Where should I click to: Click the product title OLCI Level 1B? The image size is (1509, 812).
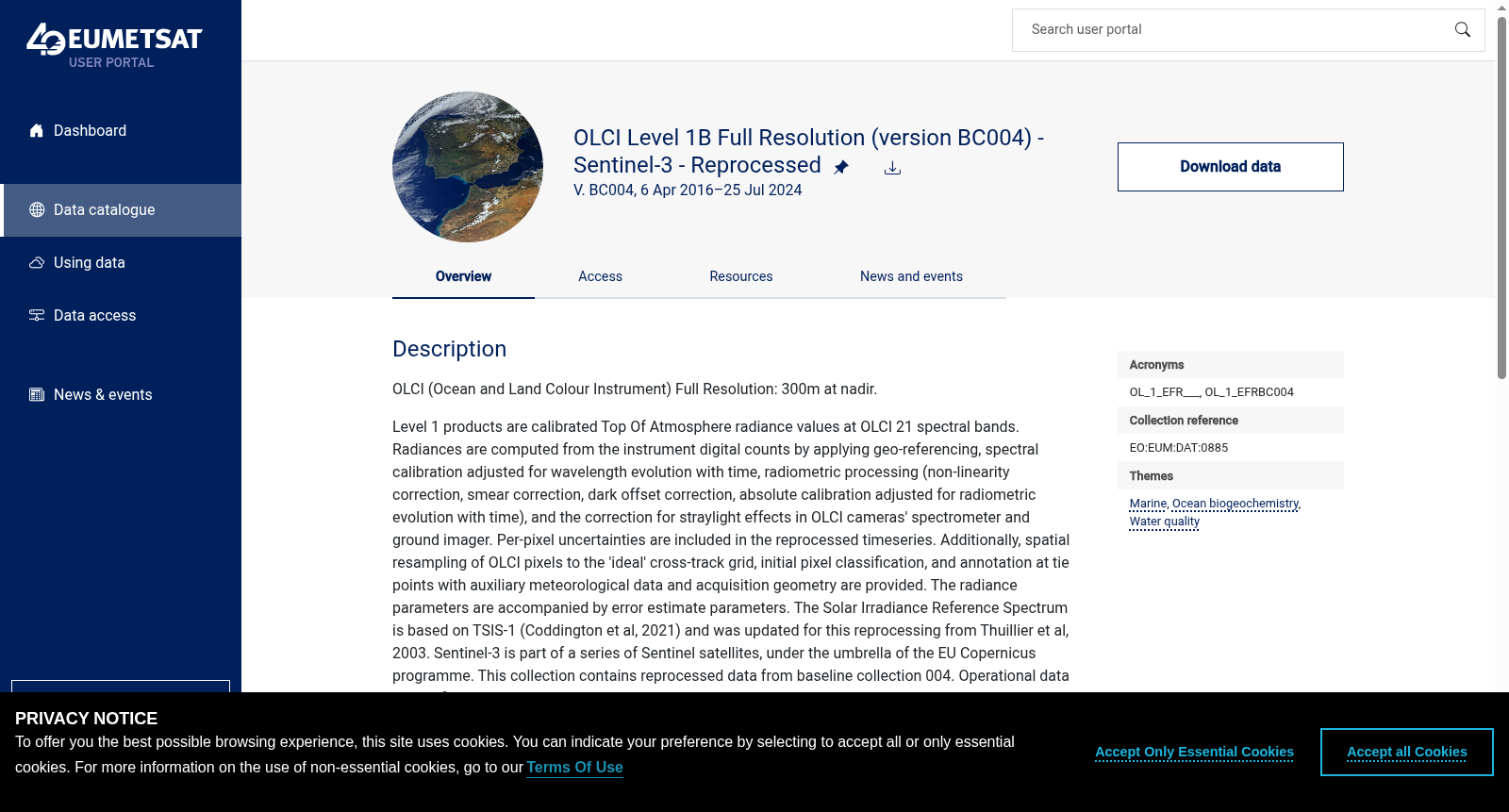coord(808,152)
